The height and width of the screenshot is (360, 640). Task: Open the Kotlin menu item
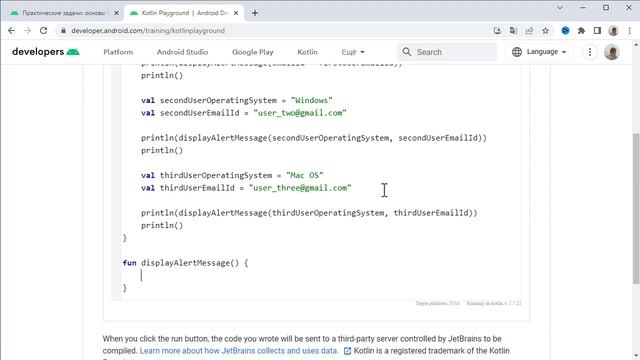307,52
